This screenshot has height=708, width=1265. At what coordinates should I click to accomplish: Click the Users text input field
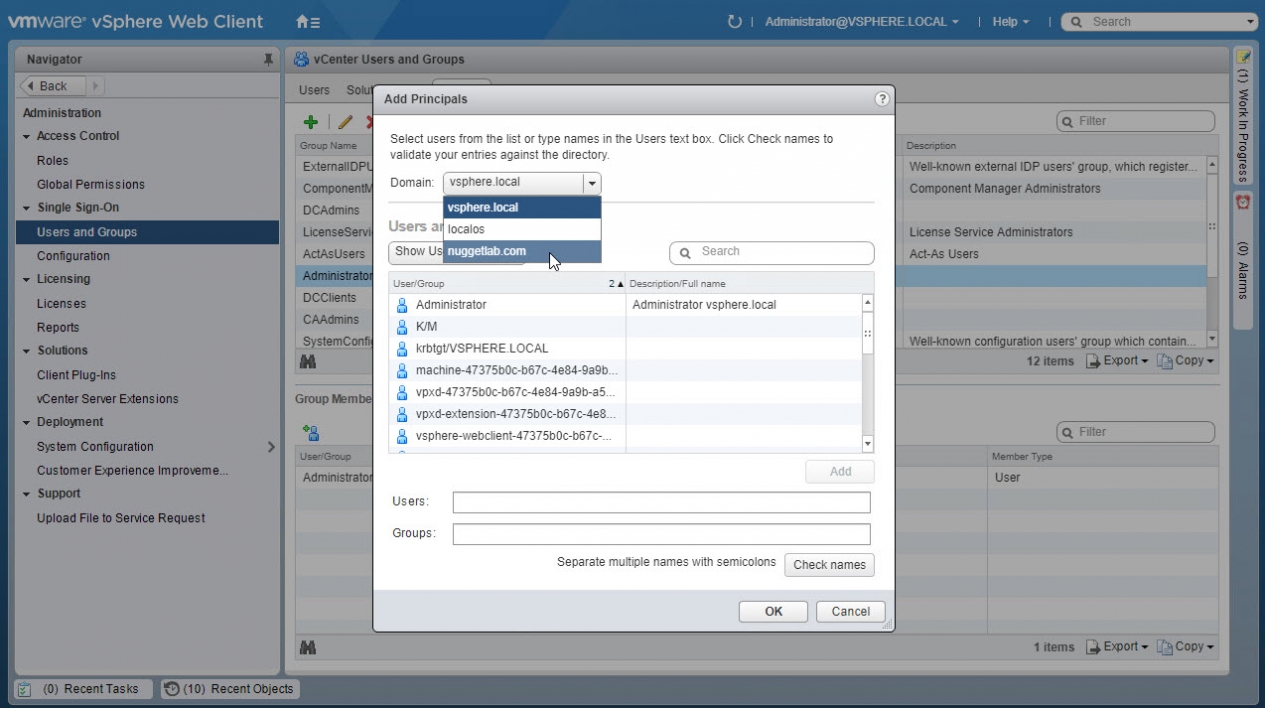tap(661, 502)
